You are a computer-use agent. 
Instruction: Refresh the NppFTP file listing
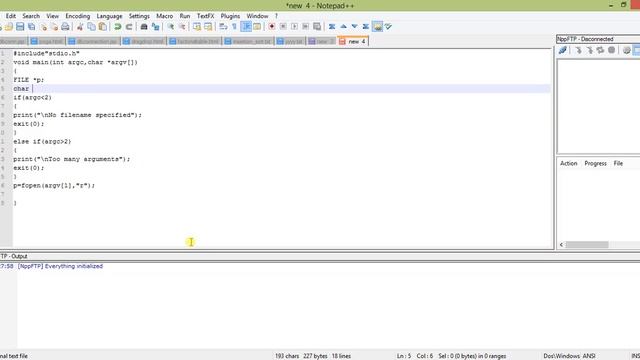point(600,50)
